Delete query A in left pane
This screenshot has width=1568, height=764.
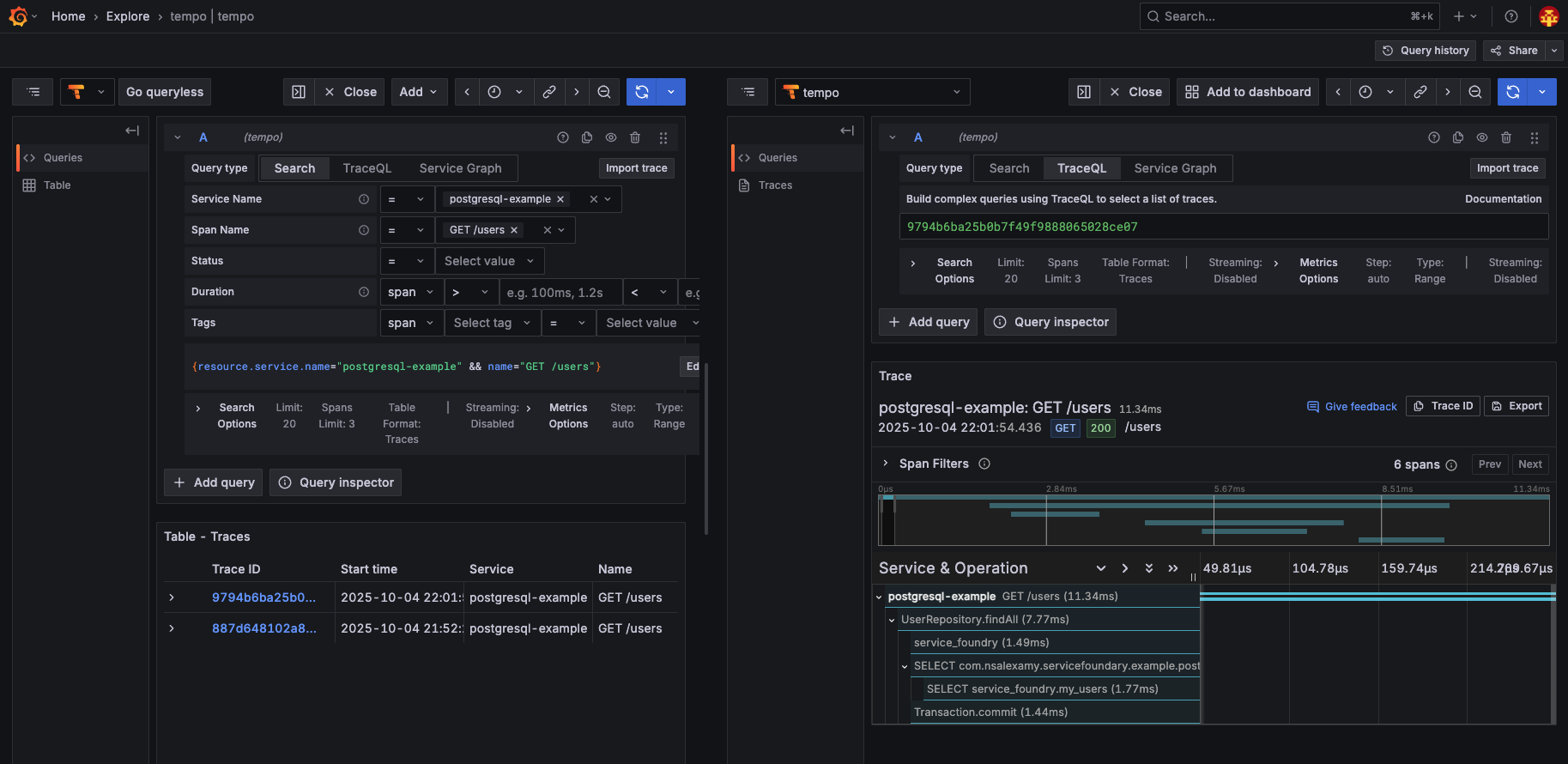point(635,137)
